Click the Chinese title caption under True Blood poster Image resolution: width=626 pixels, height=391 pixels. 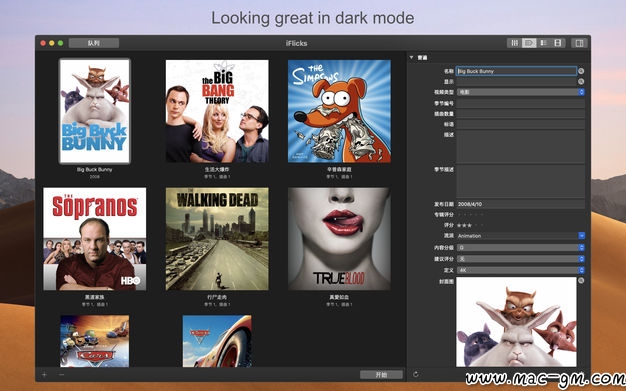[339, 297]
